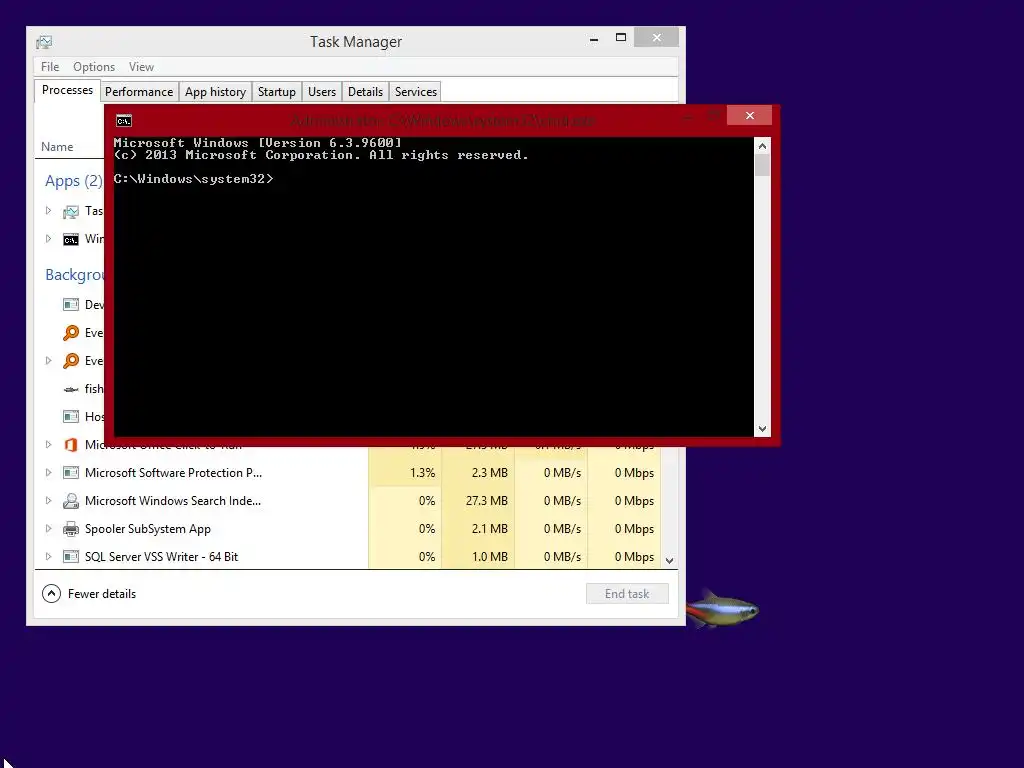Collapse view with Fewer details arrow
The width and height of the screenshot is (1024, 768).
point(51,594)
